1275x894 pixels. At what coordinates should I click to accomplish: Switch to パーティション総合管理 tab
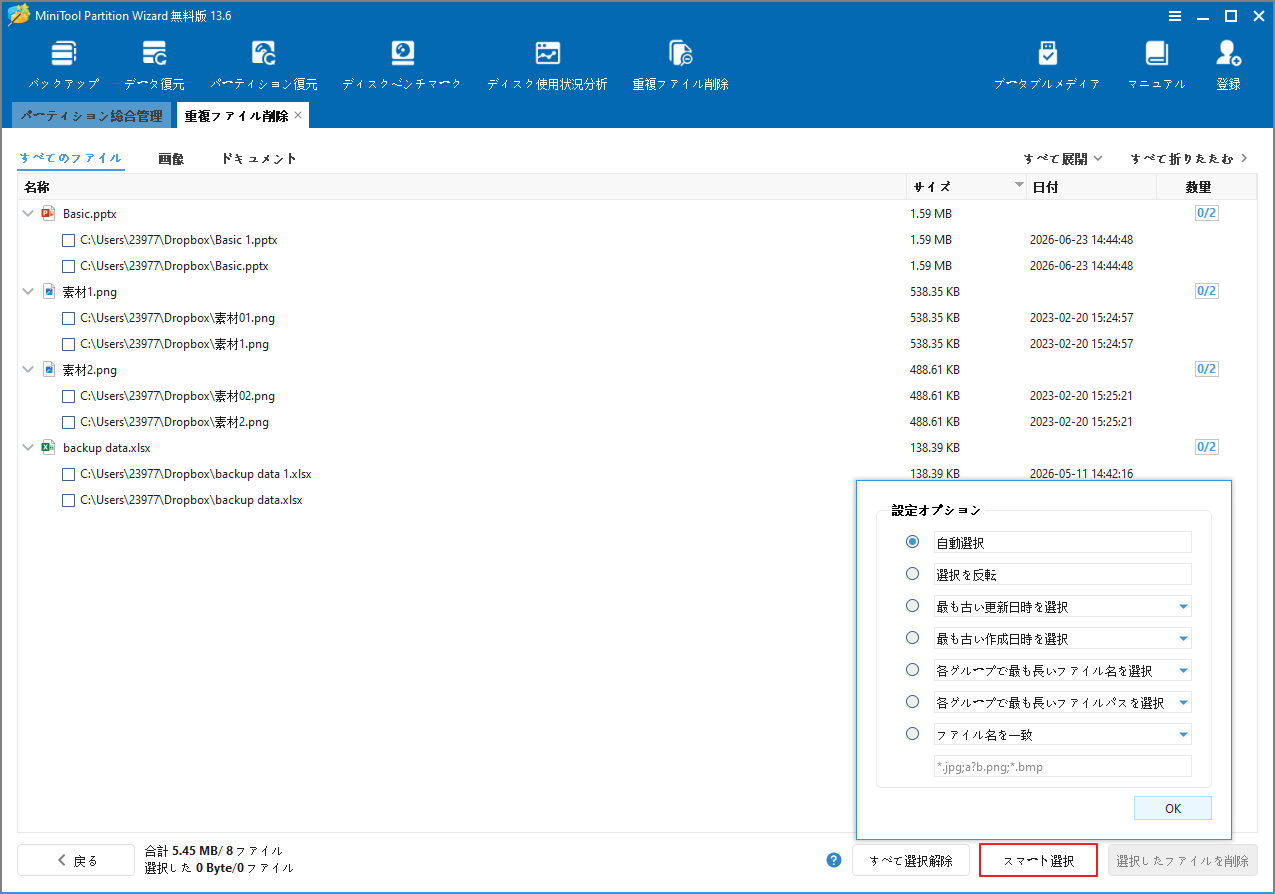91,116
